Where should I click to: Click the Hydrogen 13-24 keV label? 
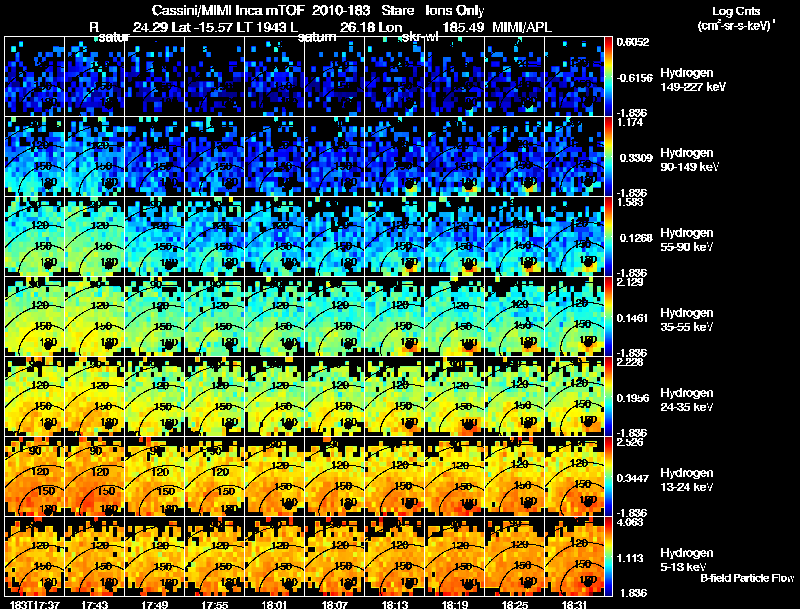tap(687, 479)
